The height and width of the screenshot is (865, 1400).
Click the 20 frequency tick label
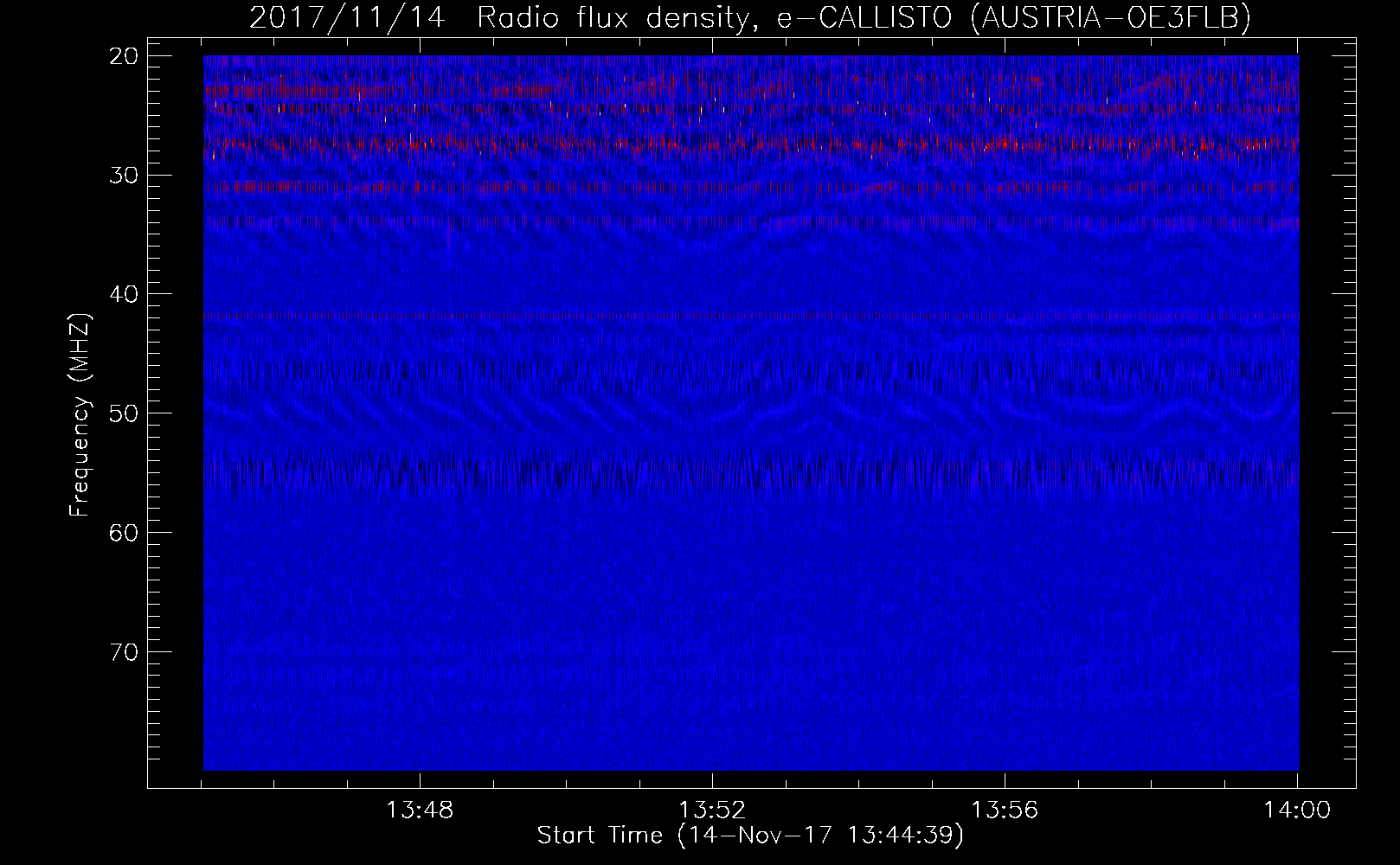click(125, 56)
